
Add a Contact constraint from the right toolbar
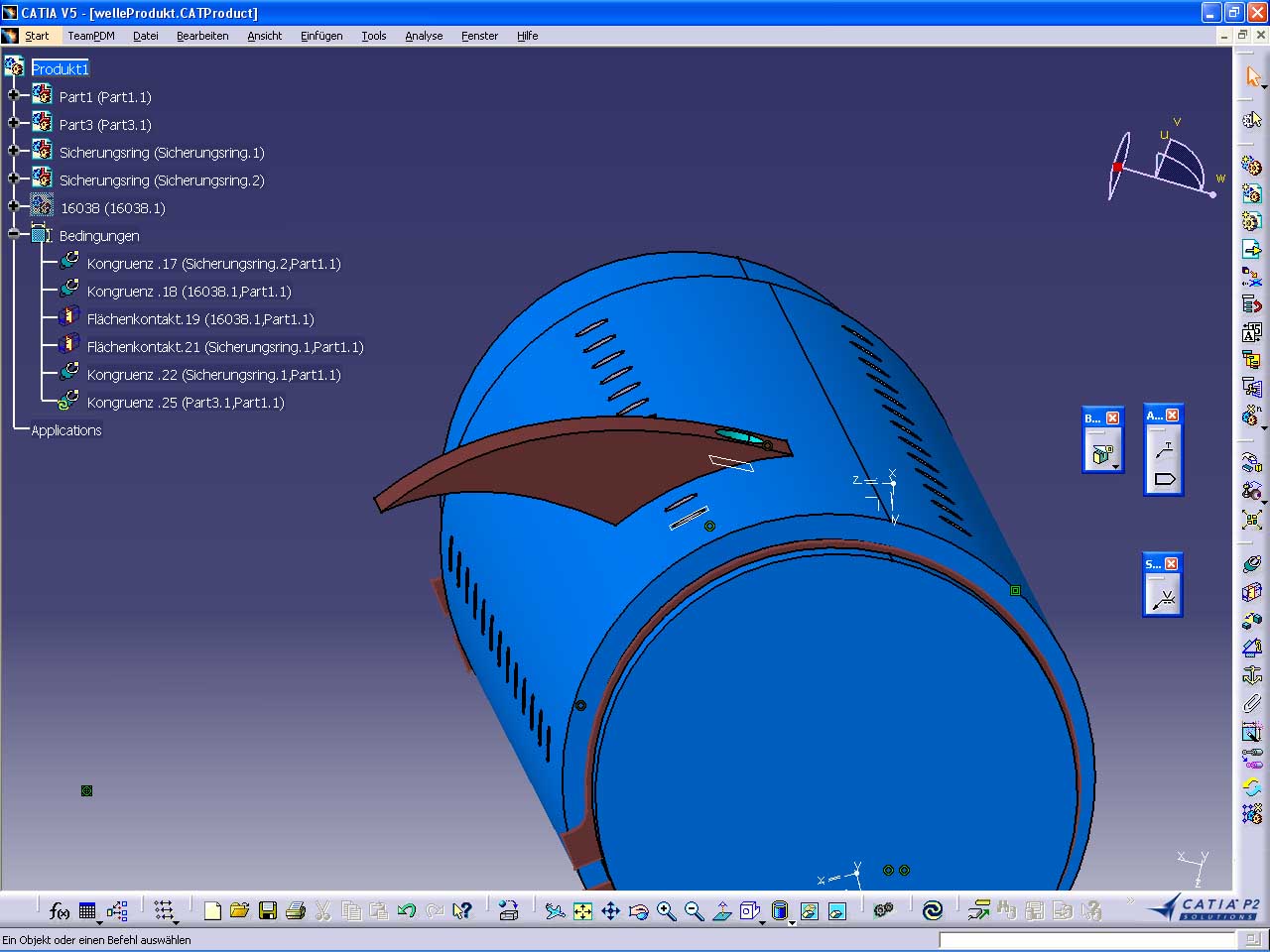[1252, 592]
